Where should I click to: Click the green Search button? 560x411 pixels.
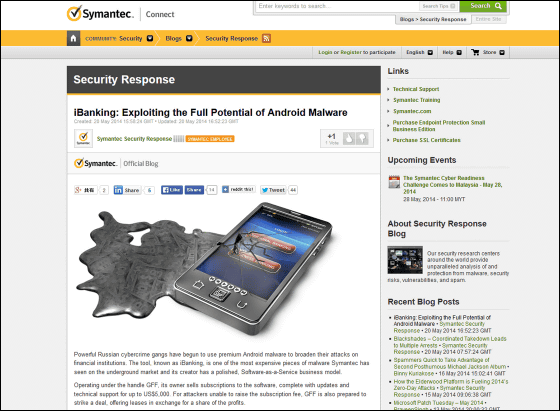(485, 6)
